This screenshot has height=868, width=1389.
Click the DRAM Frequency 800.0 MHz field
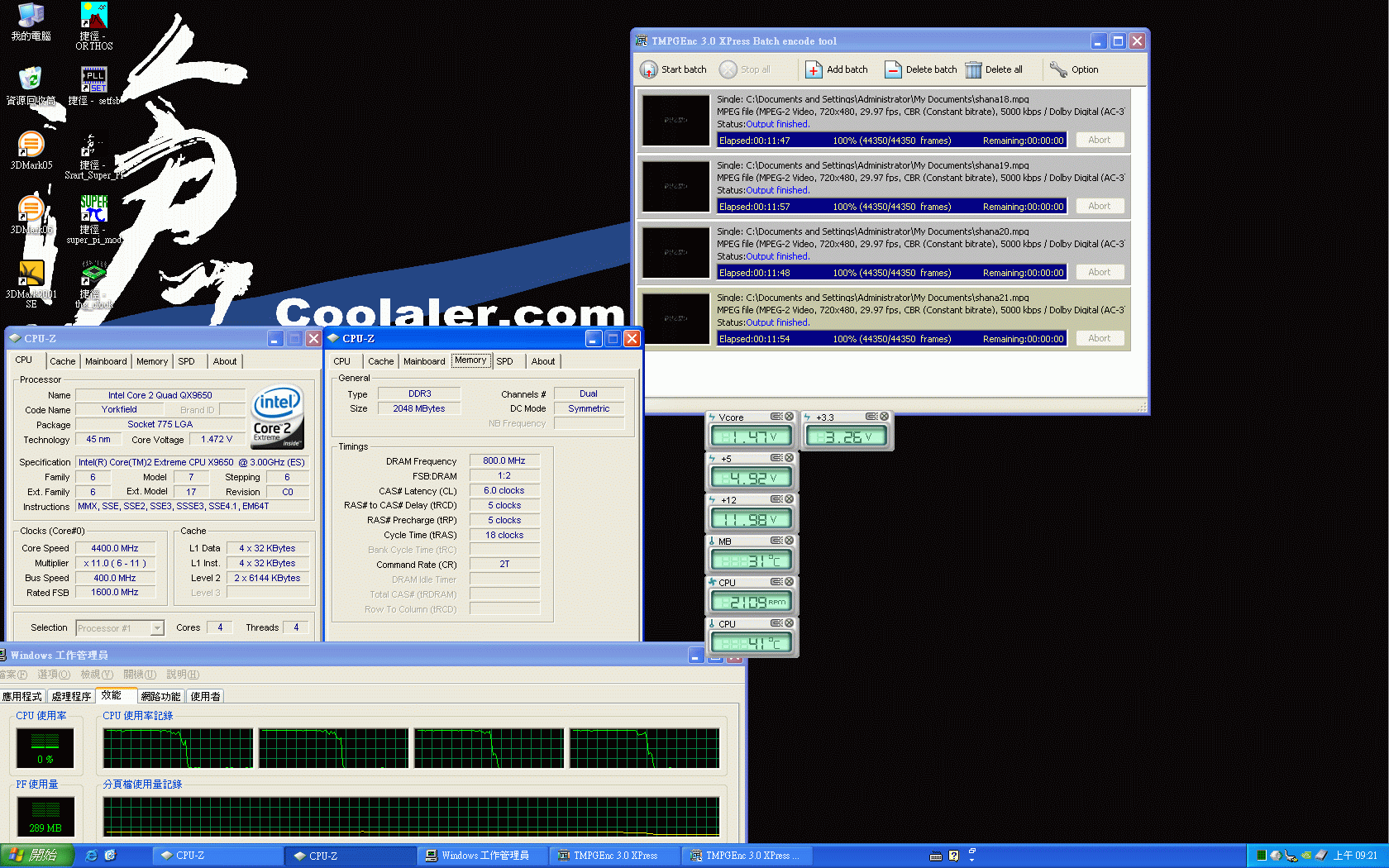[504, 460]
